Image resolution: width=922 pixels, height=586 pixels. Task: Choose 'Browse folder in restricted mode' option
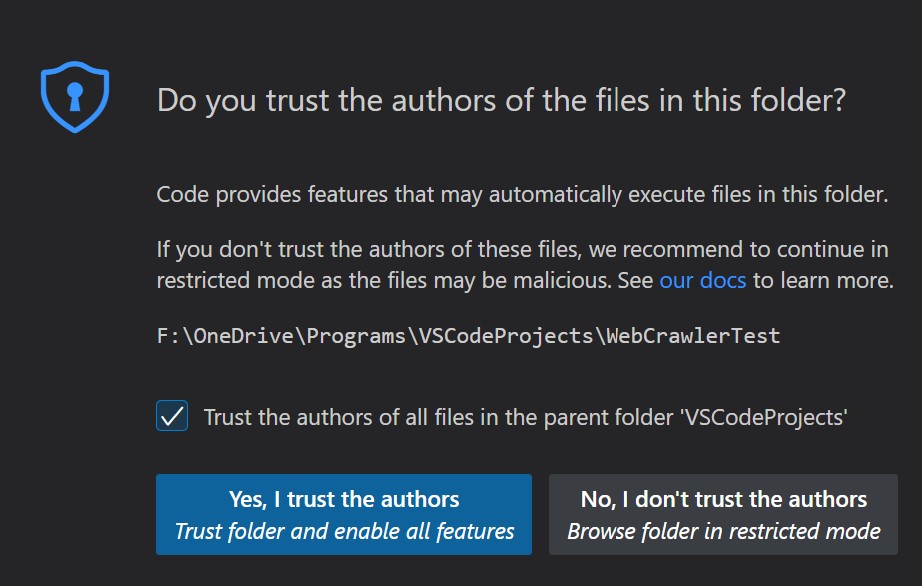point(724,531)
